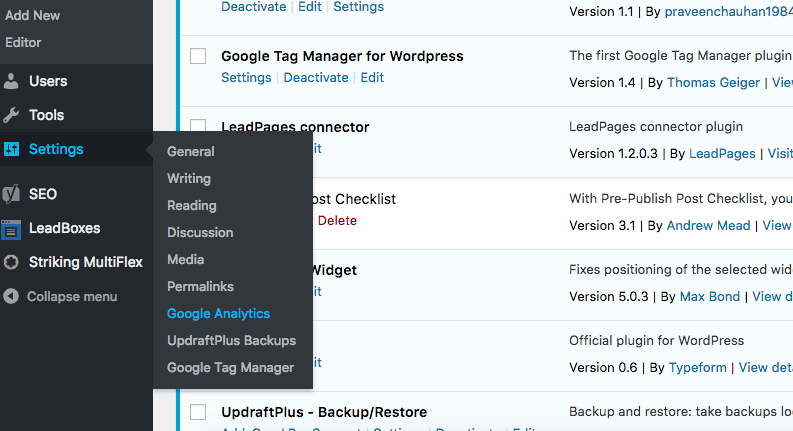Image resolution: width=793 pixels, height=431 pixels.
Task: Click Settings under Google Tag Manager for Wordpress
Action: [246, 78]
